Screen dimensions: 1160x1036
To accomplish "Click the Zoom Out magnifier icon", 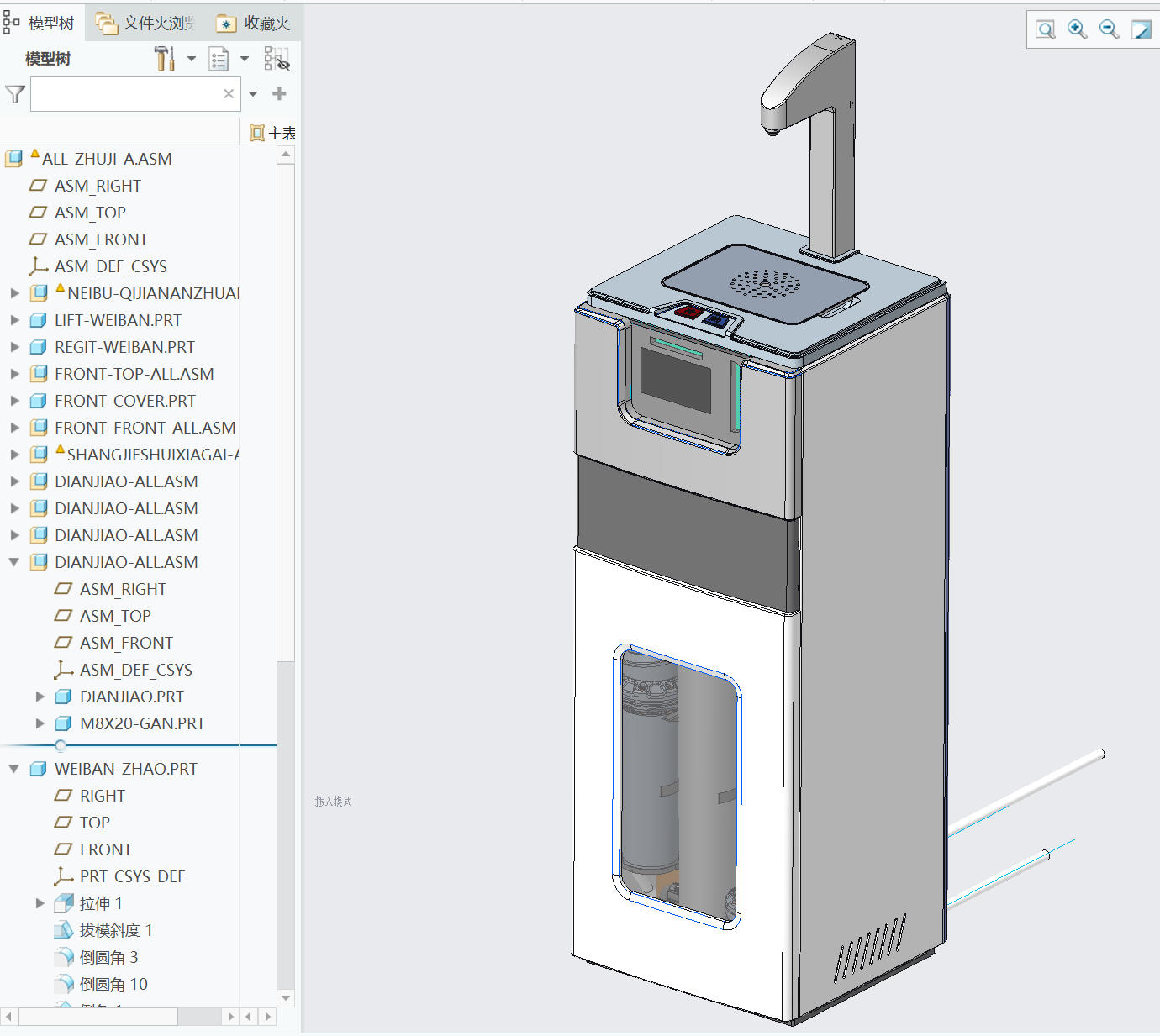I will pos(1109,30).
